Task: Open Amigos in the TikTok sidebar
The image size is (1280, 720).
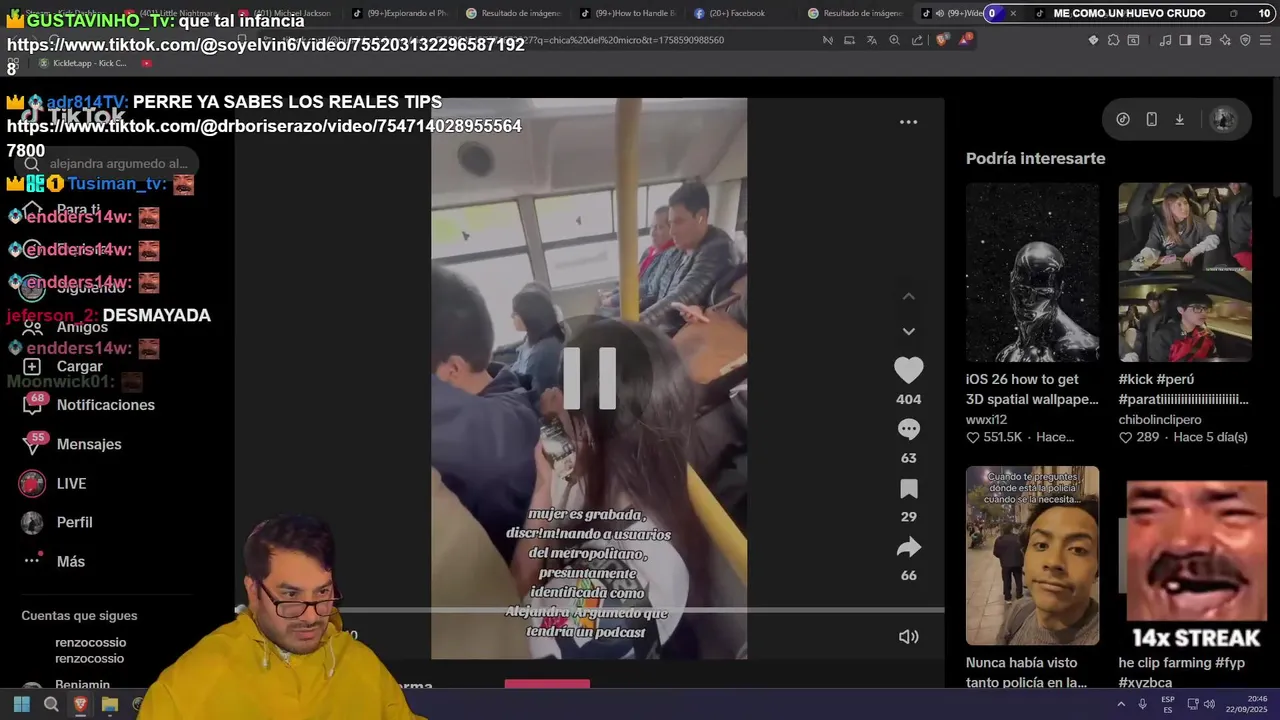Action: point(64,327)
